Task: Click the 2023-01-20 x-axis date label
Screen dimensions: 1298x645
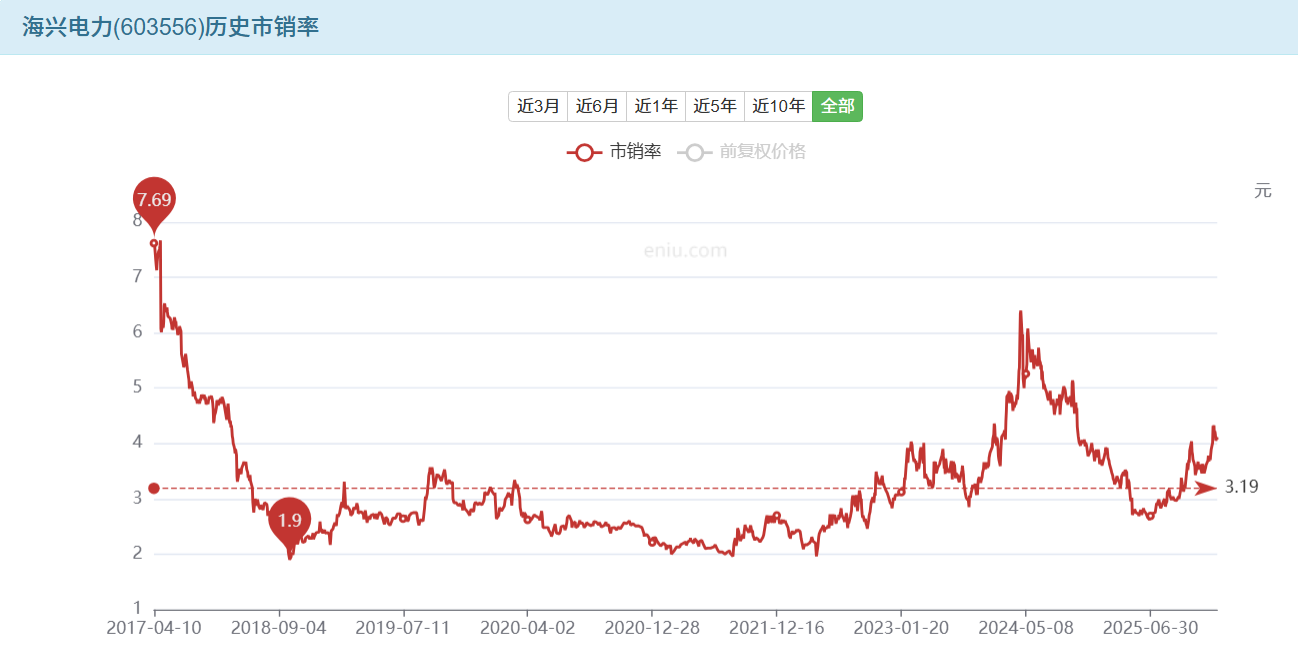Action: pos(901,628)
